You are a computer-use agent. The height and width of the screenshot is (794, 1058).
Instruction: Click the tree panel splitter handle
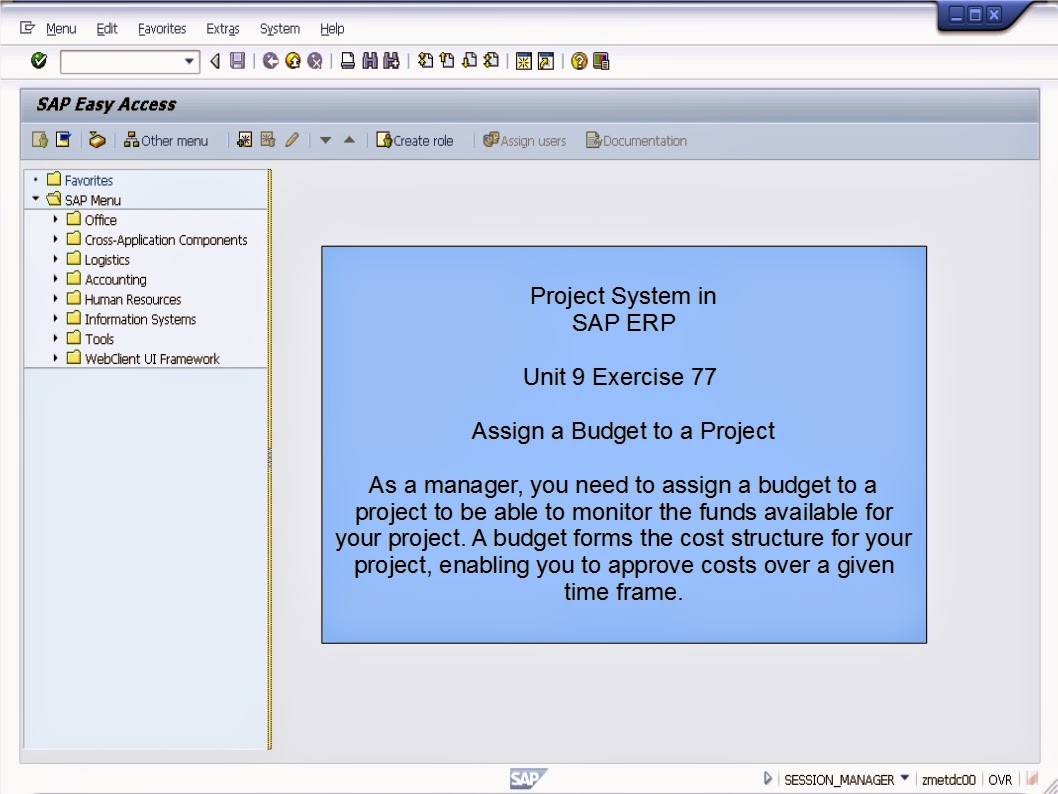coord(270,459)
